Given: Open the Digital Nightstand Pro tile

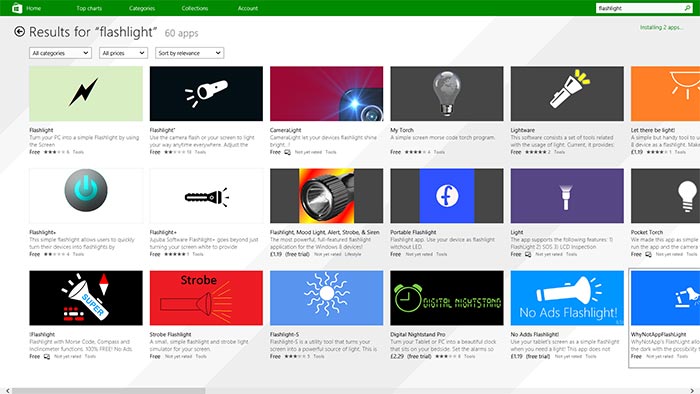Looking at the screenshot, I should coord(447,298).
